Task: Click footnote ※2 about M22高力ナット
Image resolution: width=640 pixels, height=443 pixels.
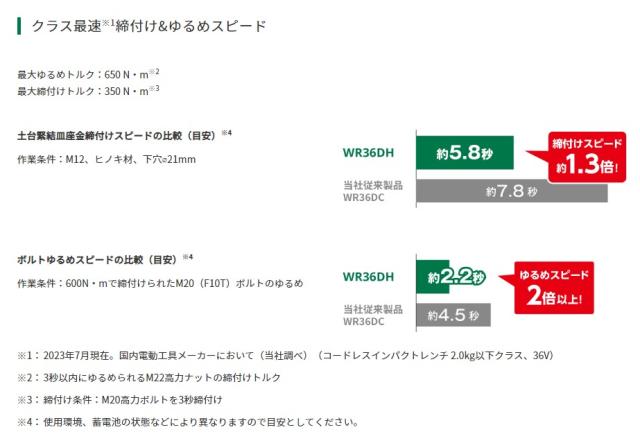Action: 149,377
